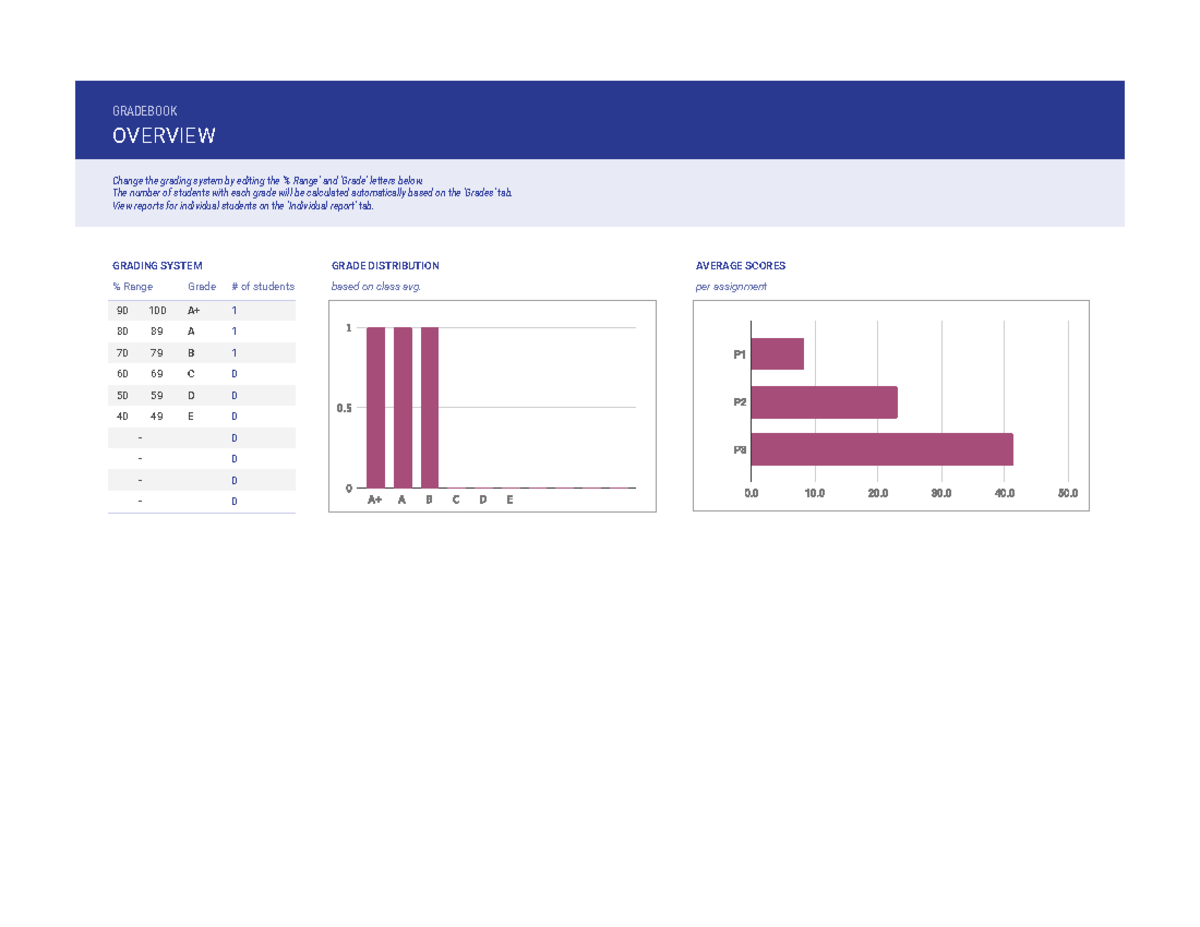Select the 89 cell in % Range

coord(158,332)
